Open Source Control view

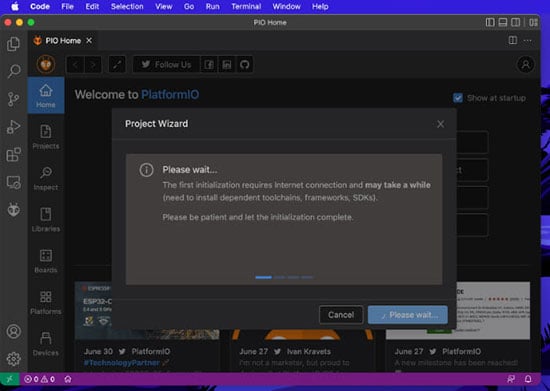tap(14, 99)
